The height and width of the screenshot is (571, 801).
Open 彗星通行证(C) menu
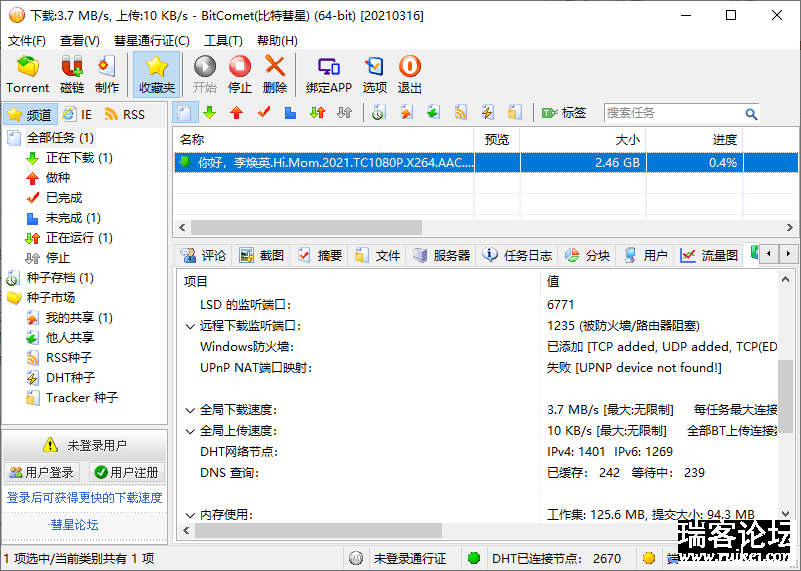pos(152,41)
